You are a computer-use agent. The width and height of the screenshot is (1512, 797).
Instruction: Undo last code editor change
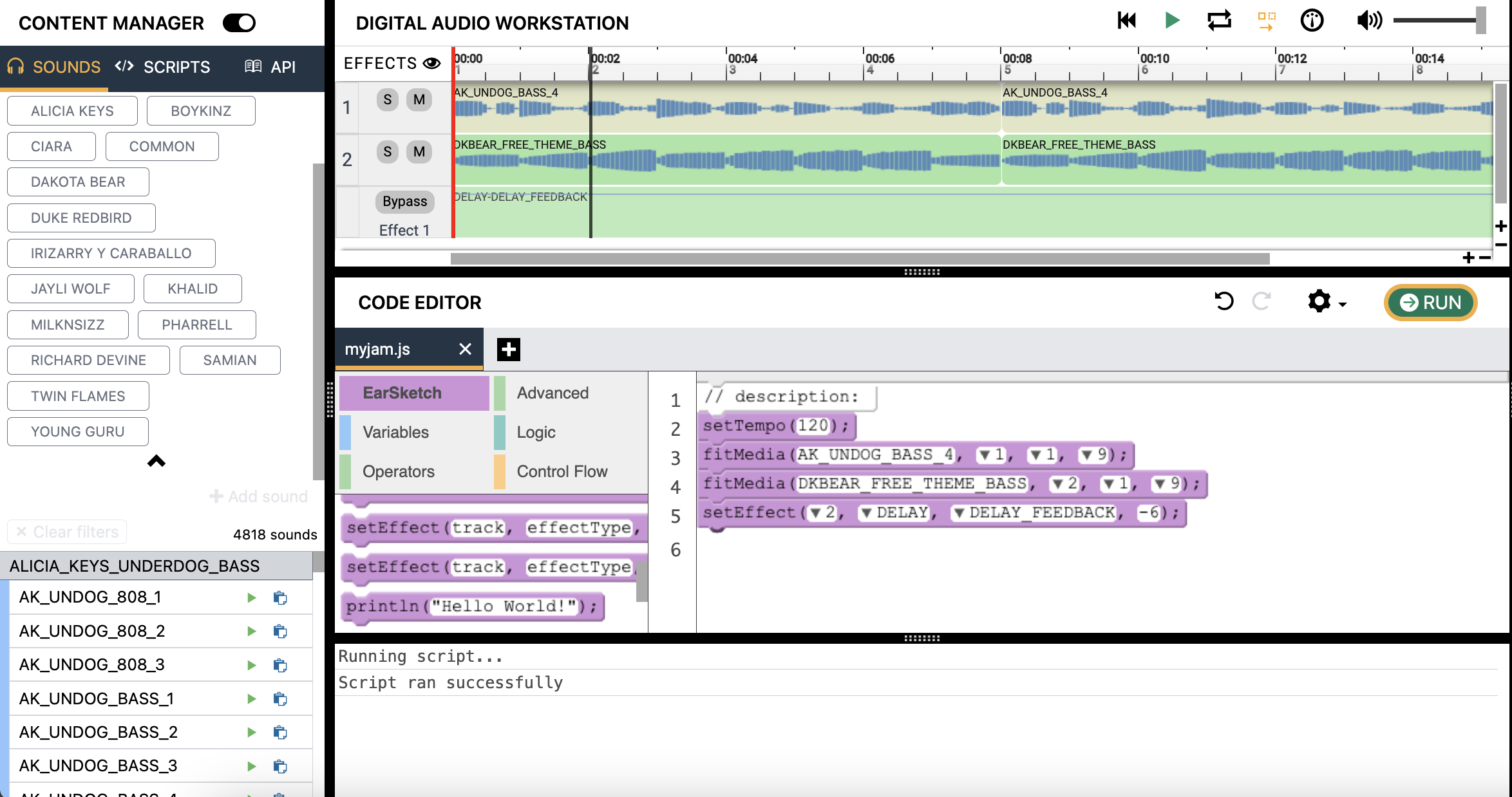tap(1224, 301)
